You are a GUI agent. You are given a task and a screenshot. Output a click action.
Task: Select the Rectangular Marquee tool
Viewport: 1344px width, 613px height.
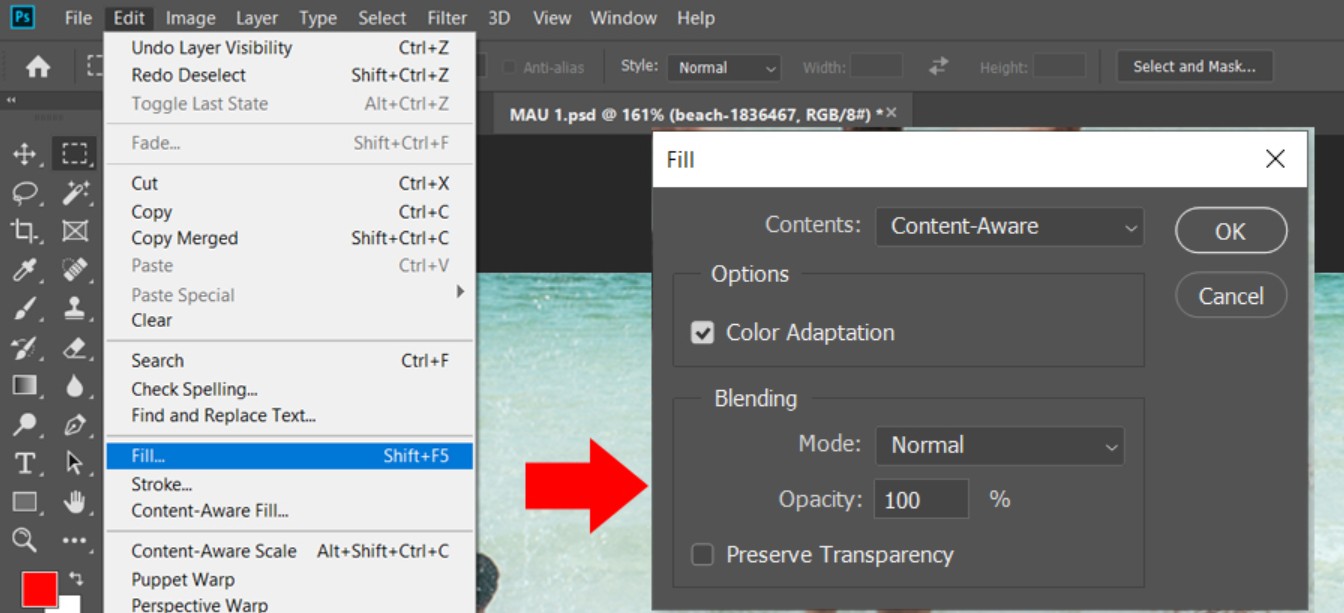75,154
